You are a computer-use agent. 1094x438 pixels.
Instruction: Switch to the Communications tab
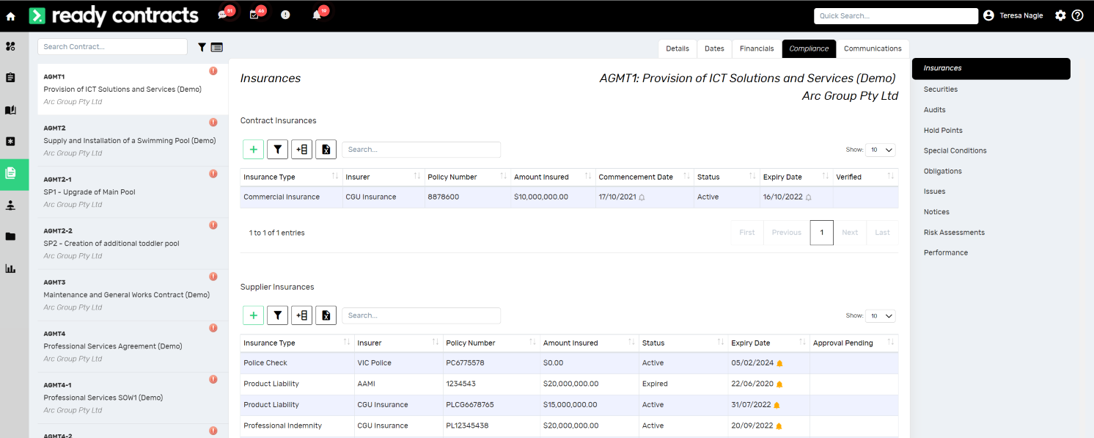tap(872, 49)
